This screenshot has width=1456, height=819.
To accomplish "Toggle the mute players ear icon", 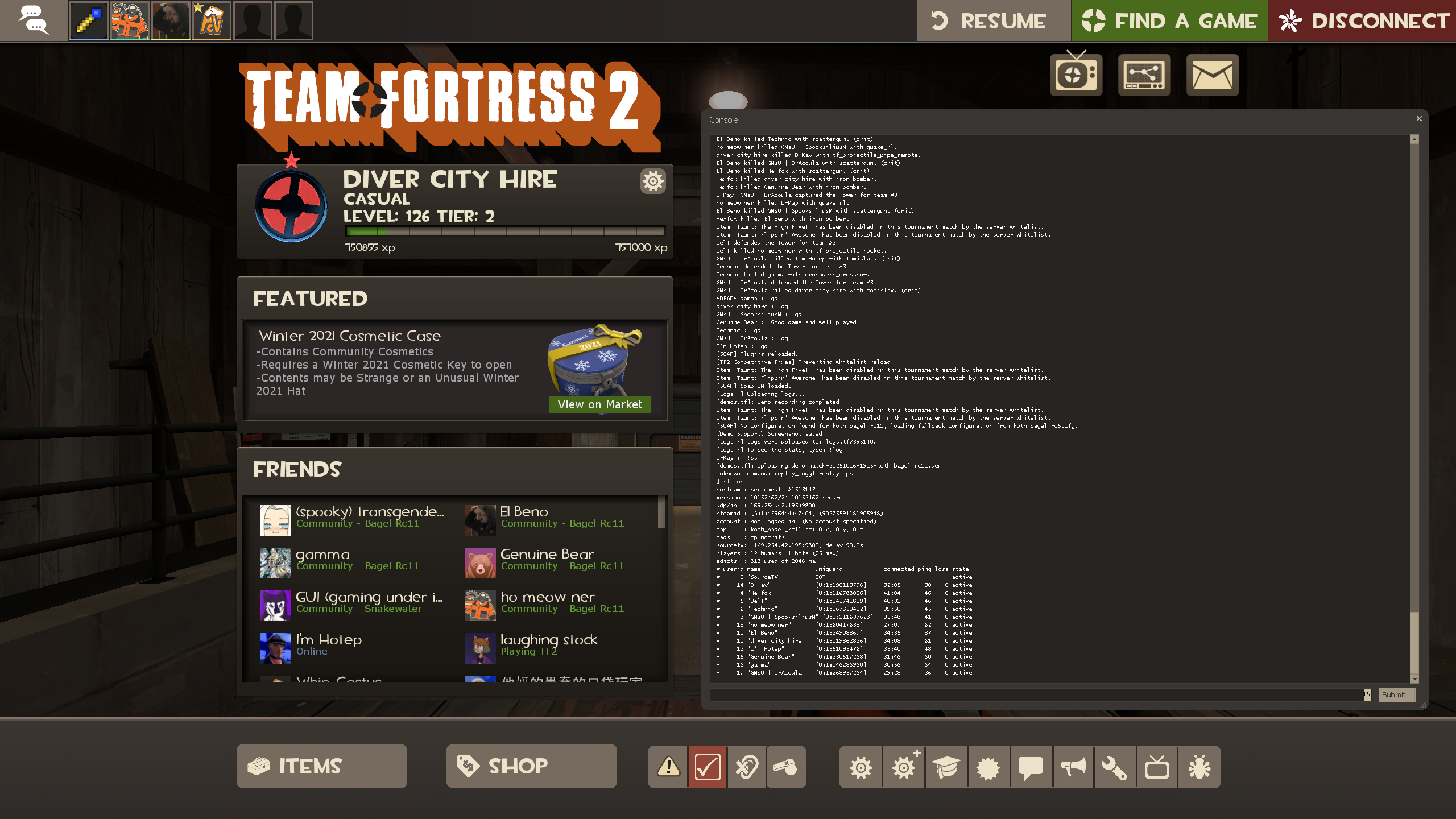I will pyautogui.click(x=746, y=767).
